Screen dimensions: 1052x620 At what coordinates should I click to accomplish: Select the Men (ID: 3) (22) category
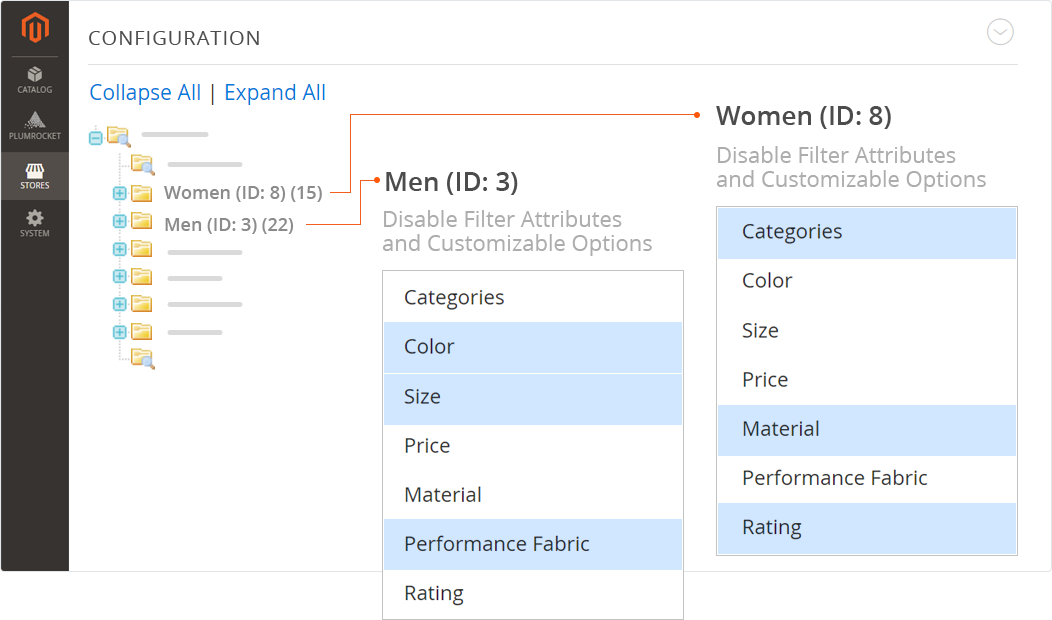(229, 225)
